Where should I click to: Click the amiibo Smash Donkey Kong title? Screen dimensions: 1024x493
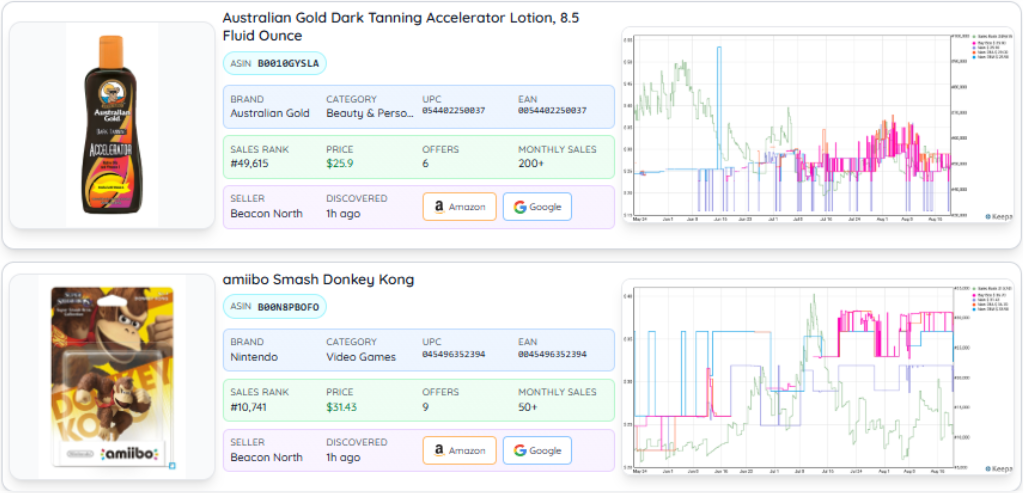point(318,280)
